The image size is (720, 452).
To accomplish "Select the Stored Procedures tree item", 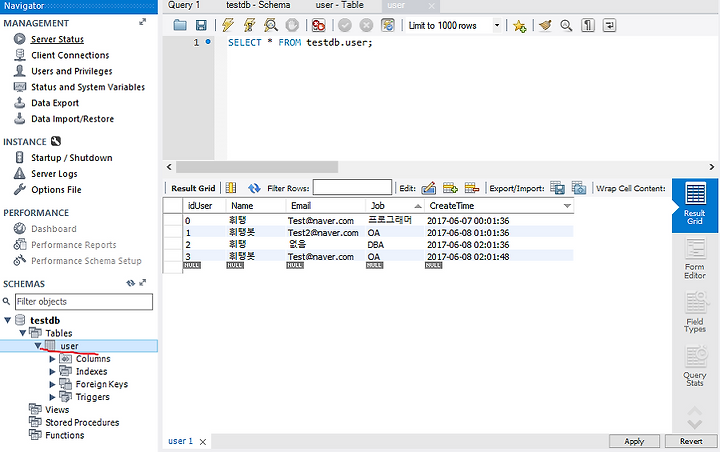I will tap(82, 423).
